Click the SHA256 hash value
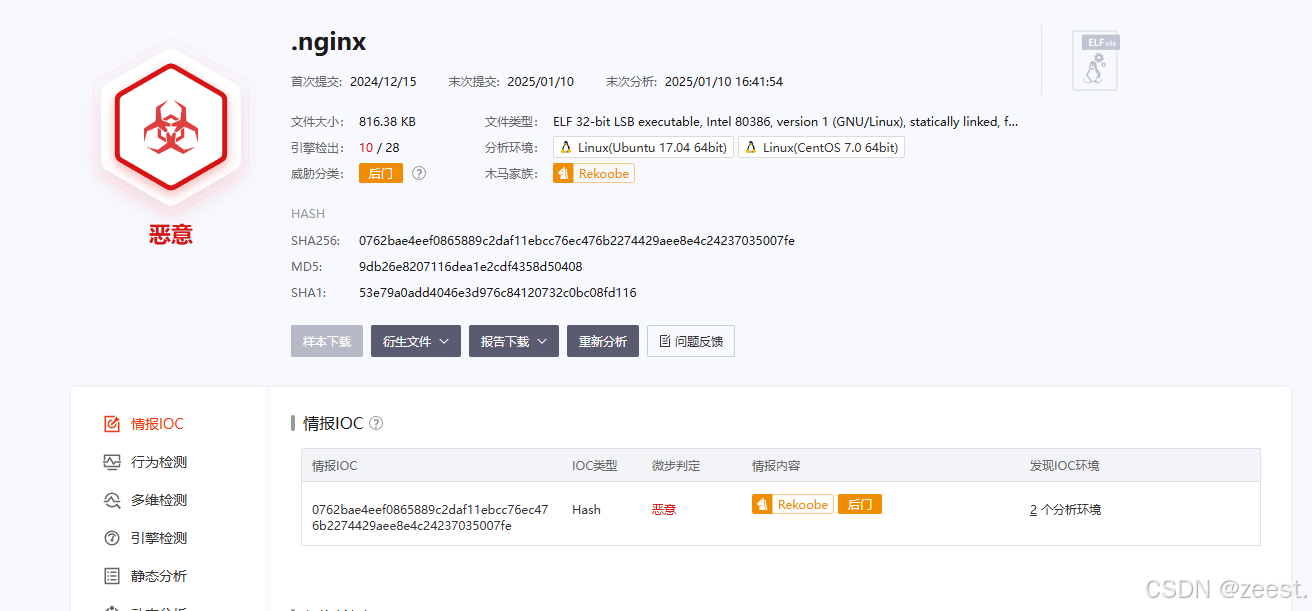 [577, 241]
